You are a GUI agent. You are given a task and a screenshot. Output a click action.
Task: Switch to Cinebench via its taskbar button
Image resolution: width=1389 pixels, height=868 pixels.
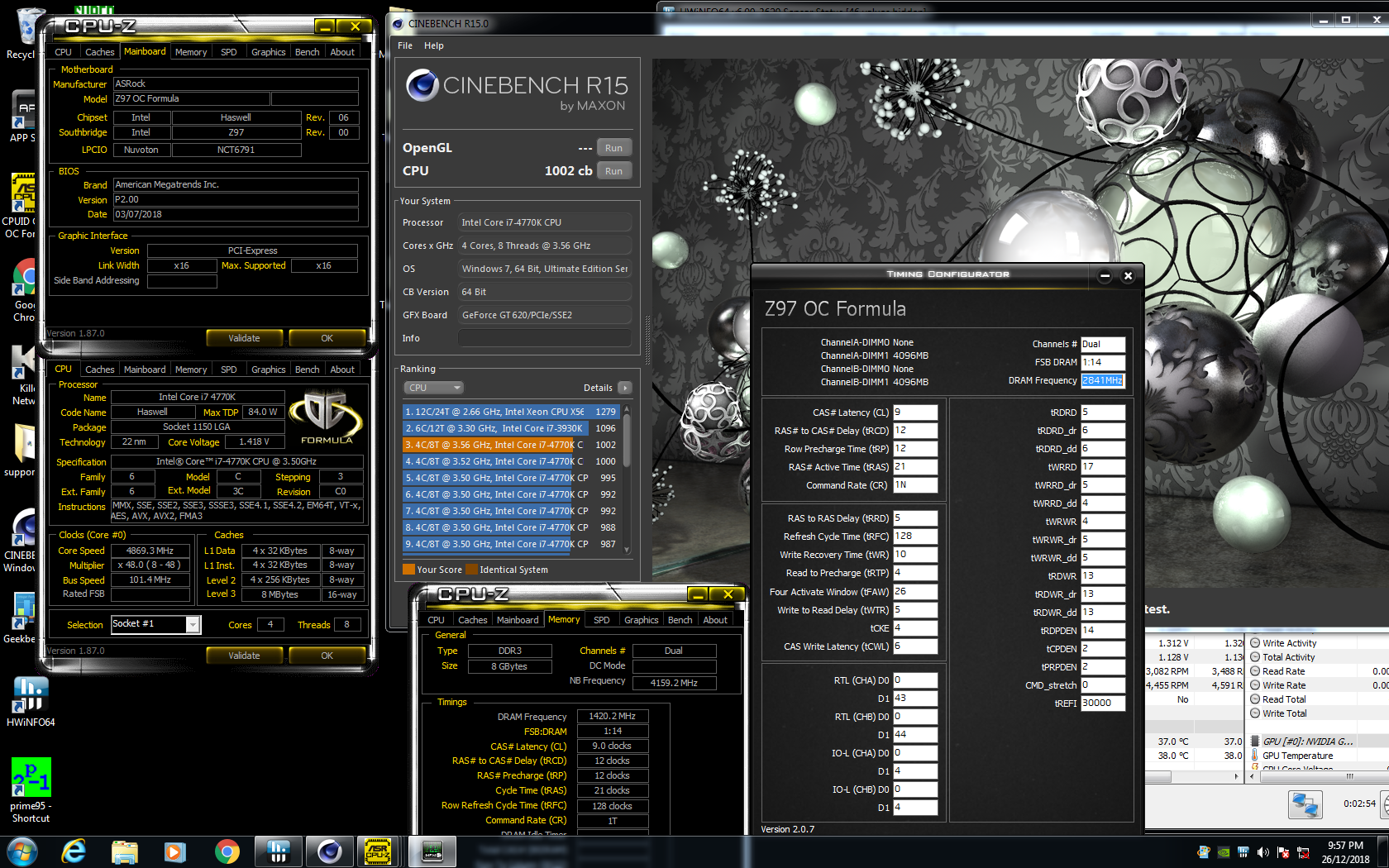click(x=329, y=851)
